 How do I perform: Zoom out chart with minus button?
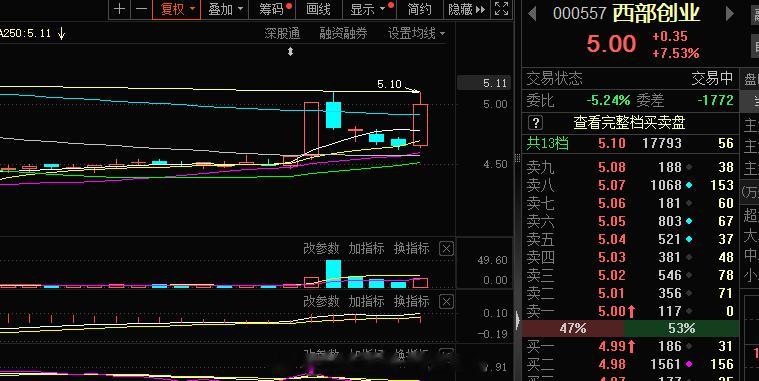[x=141, y=9]
